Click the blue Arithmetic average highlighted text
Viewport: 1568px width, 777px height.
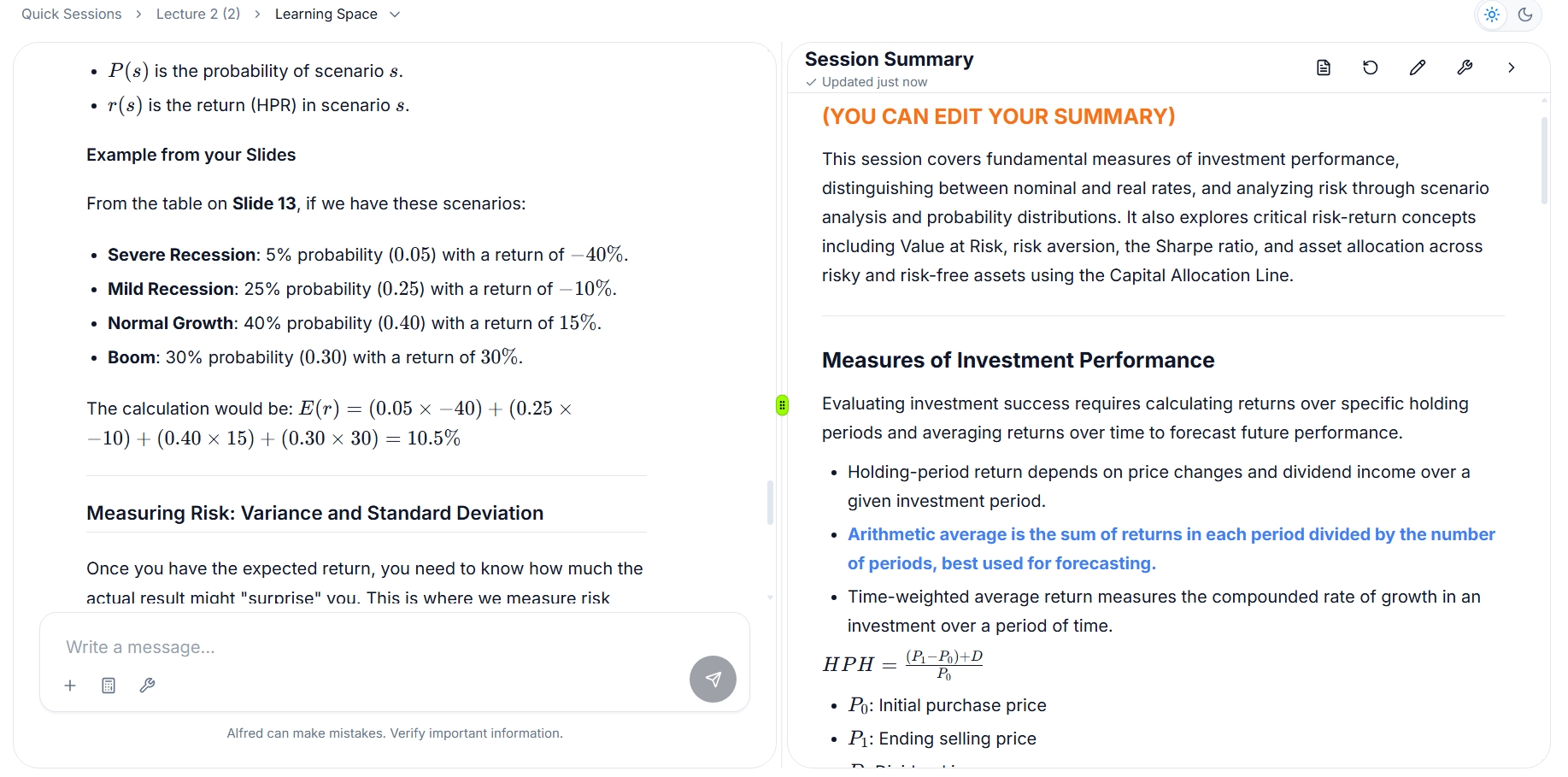[1172, 549]
